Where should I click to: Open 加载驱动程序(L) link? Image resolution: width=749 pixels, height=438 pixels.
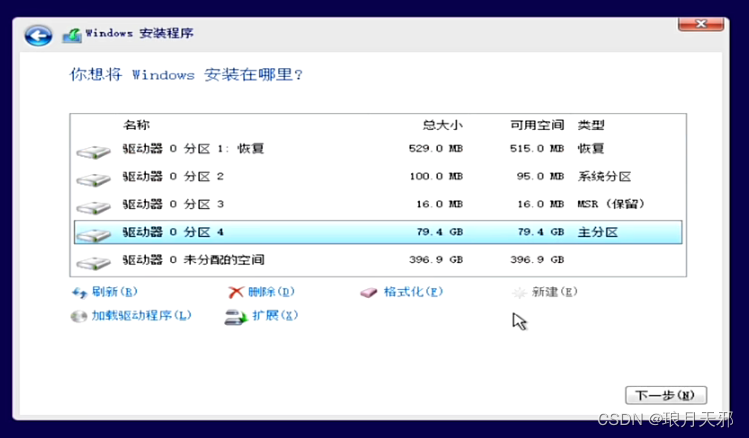tap(141, 315)
